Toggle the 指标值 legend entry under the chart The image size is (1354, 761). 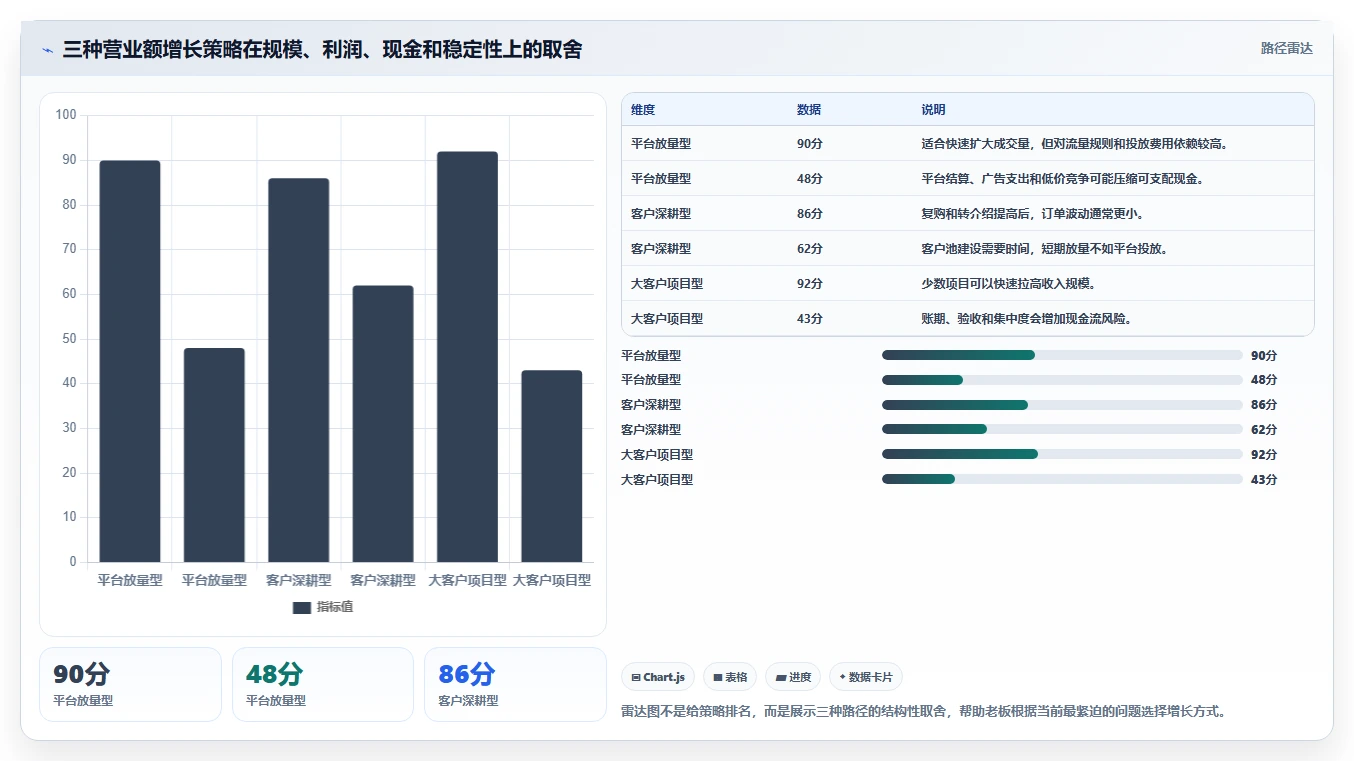click(323, 607)
